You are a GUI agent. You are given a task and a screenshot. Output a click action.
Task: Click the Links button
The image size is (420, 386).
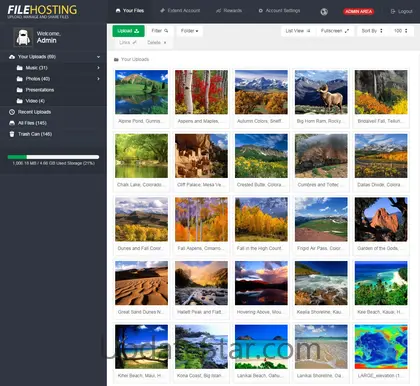click(x=128, y=43)
